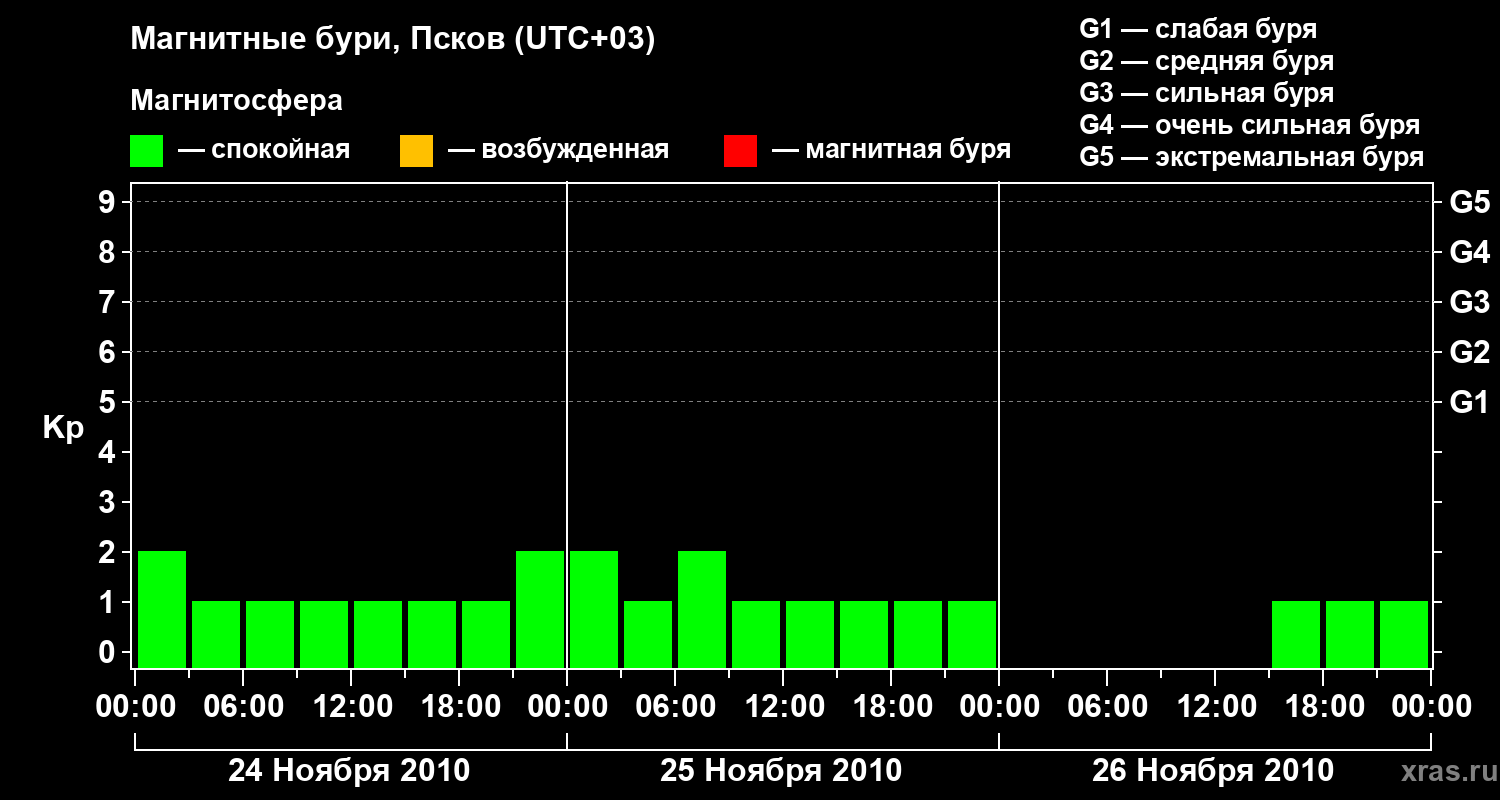Click the '12:00' tick label for 24 Ноября

point(351,707)
